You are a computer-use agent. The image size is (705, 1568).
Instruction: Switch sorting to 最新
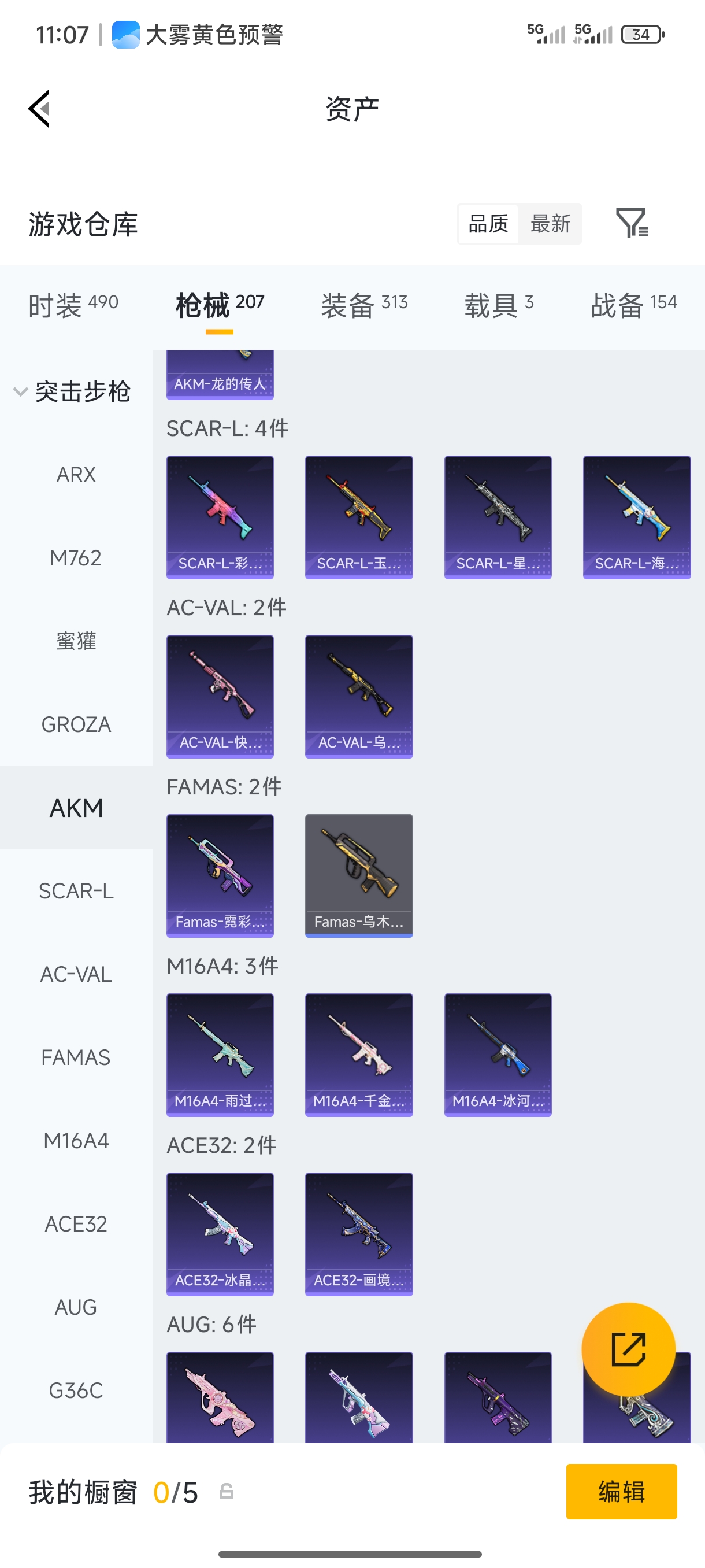551,223
